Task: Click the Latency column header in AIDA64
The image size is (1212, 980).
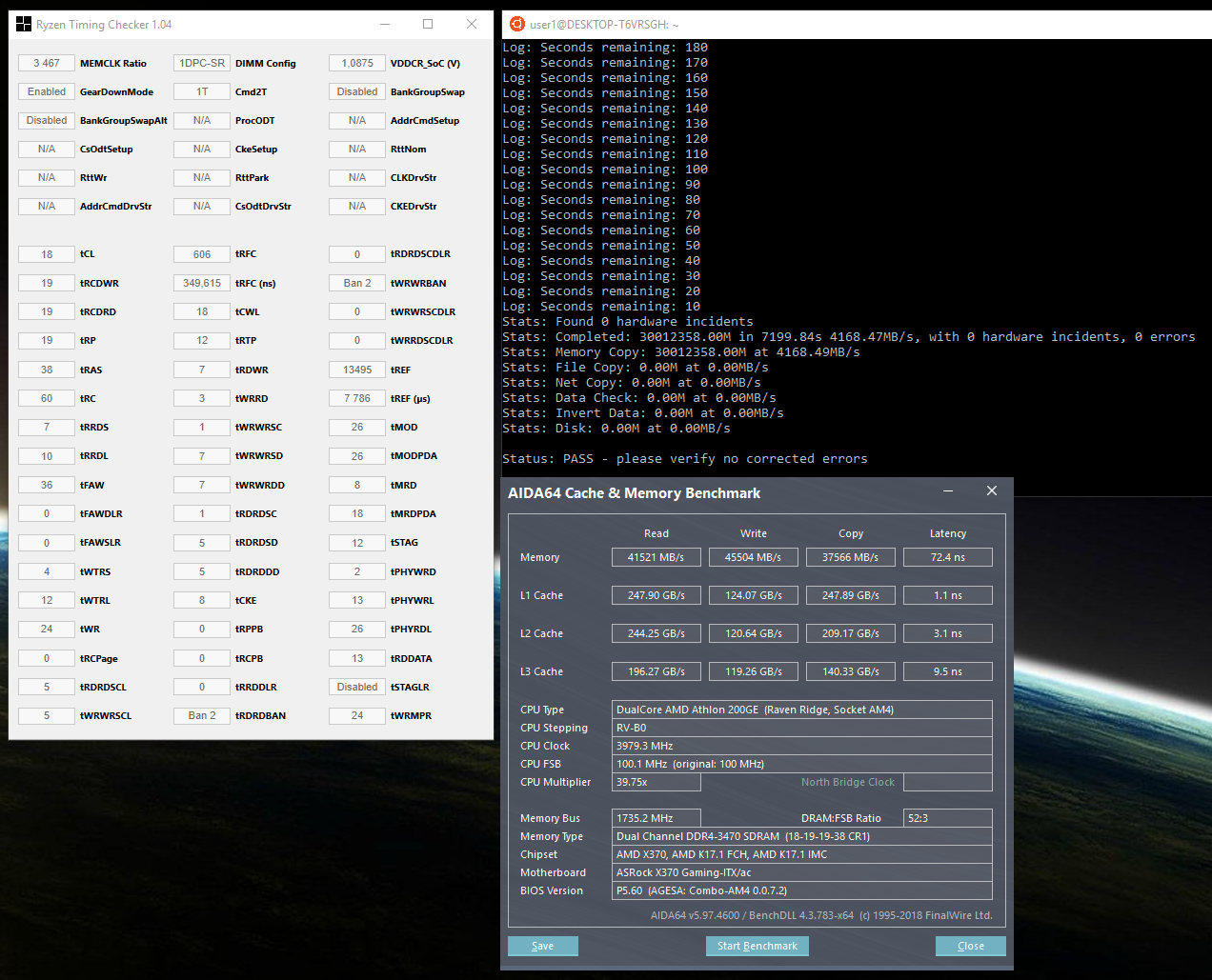Action: pos(948,533)
